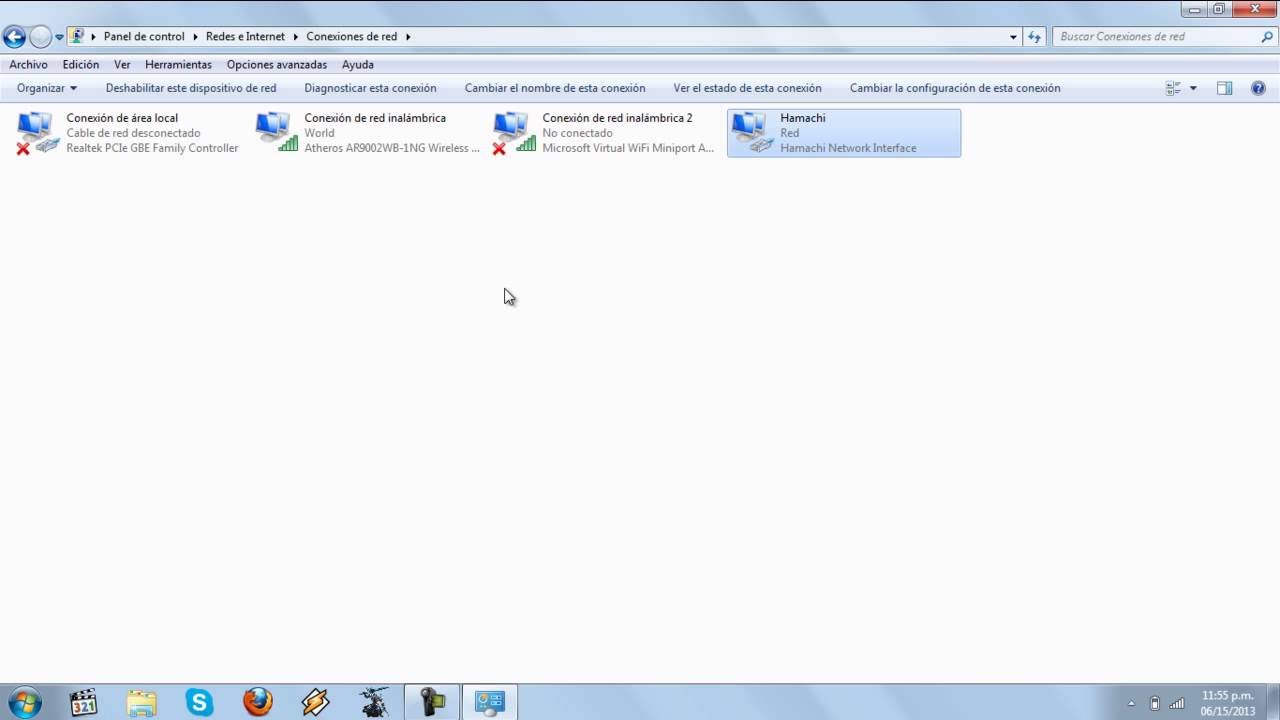Click the Control Panel window taskbar button
The height and width of the screenshot is (720, 1280).
point(490,702)
